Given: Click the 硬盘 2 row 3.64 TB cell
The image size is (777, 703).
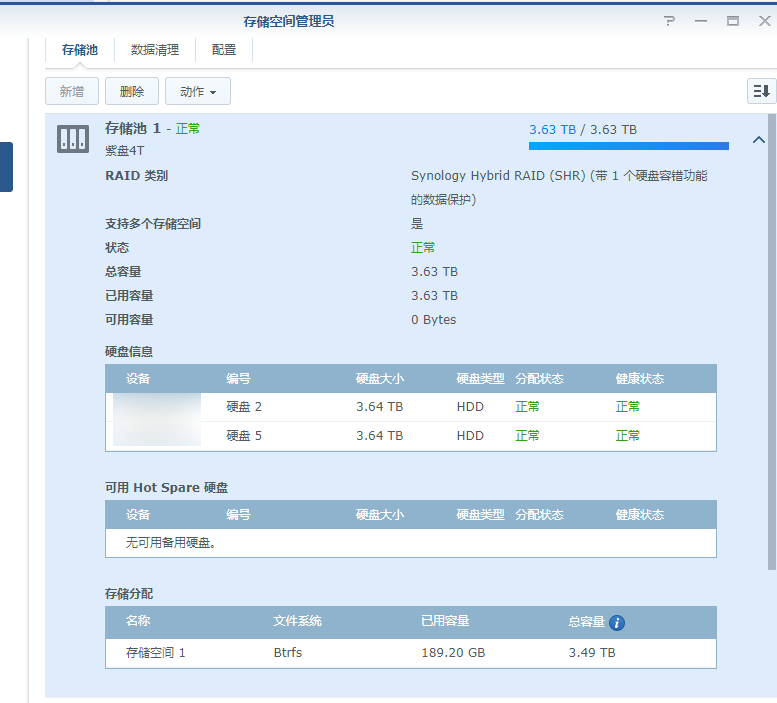Looking at the screenshot, I should (x=380, y=407).
